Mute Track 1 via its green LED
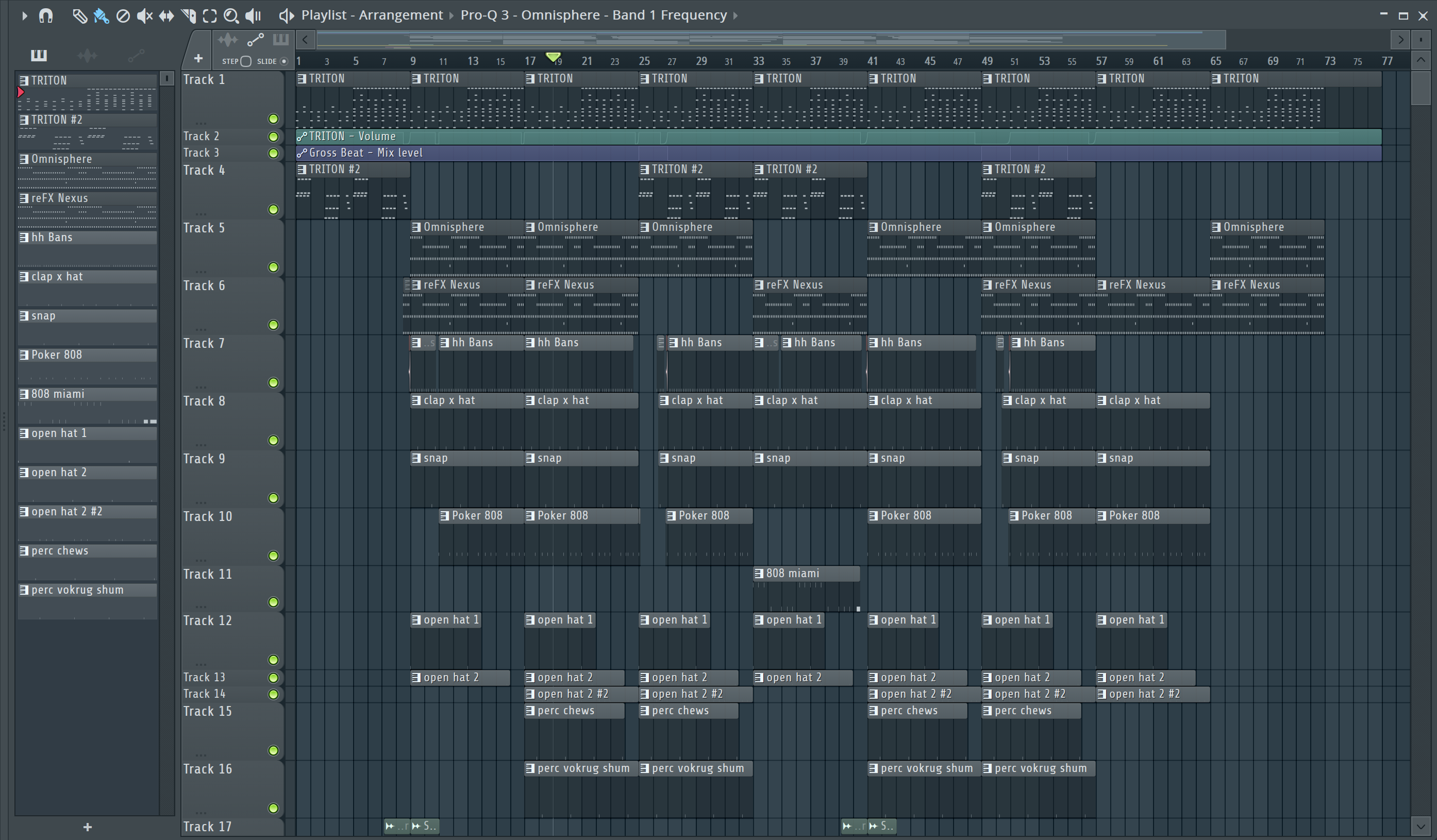The image size is (1437, 840). 273,119
